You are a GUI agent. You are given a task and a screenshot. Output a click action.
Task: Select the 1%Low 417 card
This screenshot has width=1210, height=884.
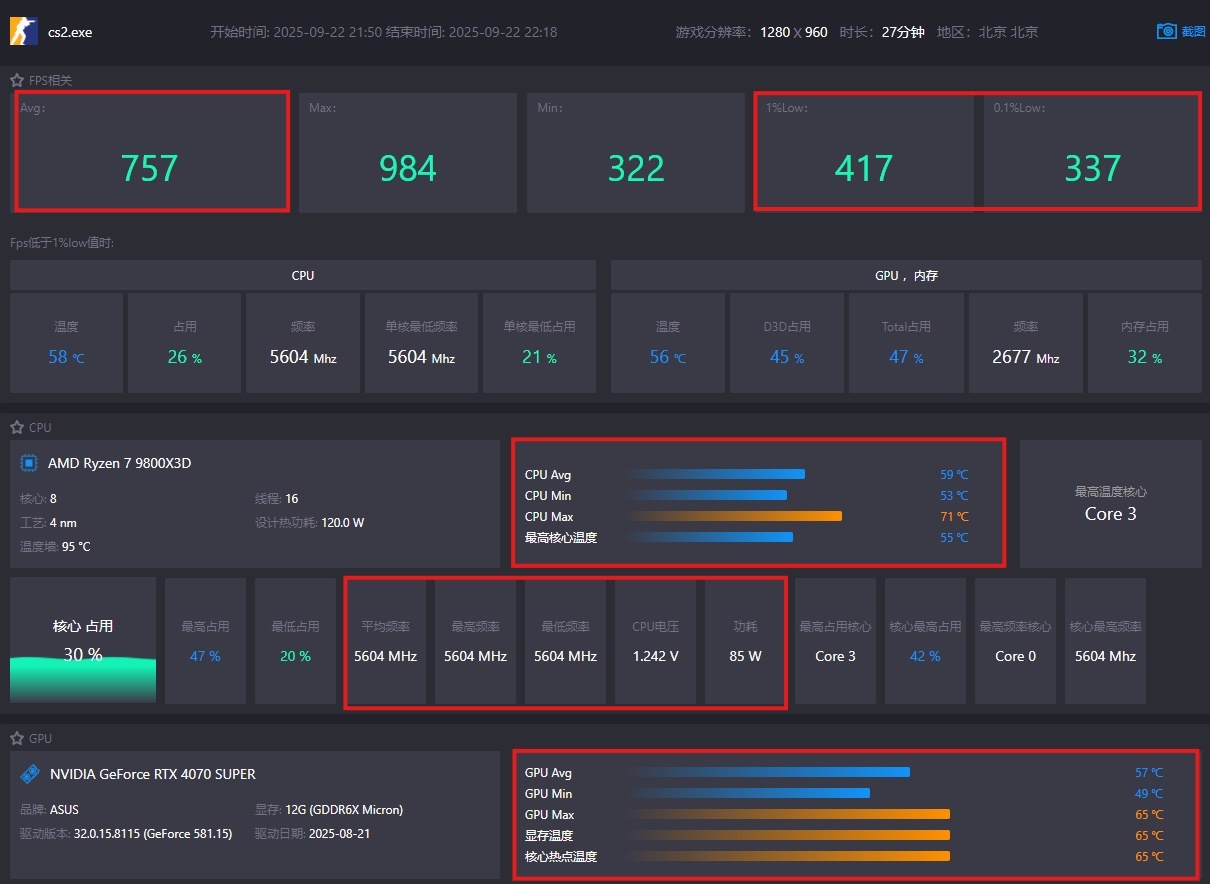[x=864, y=153]
